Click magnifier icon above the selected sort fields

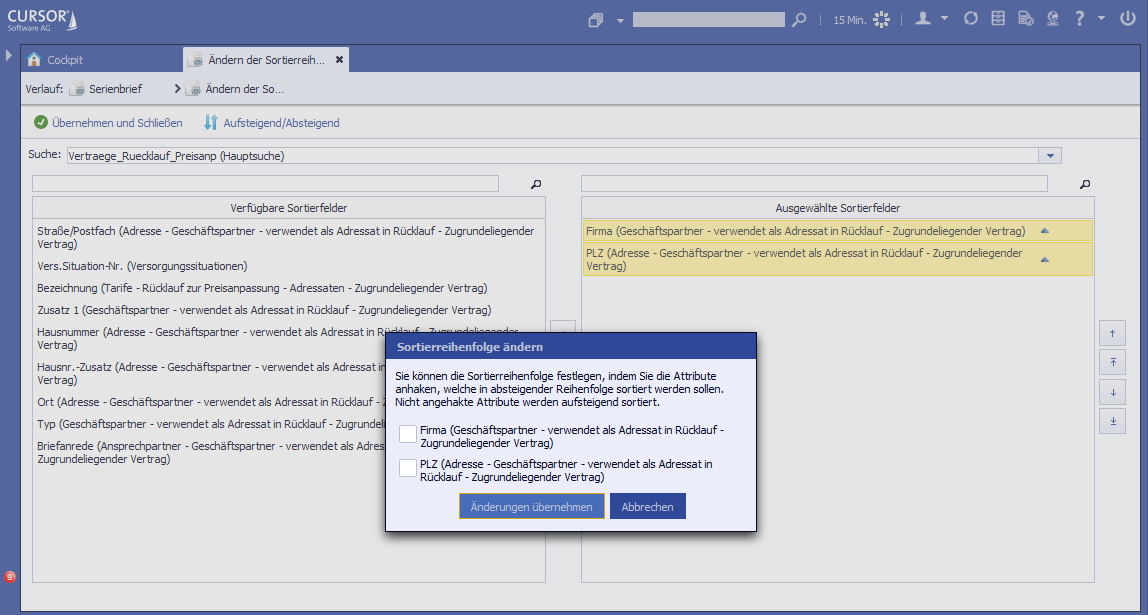(1085, 184)
